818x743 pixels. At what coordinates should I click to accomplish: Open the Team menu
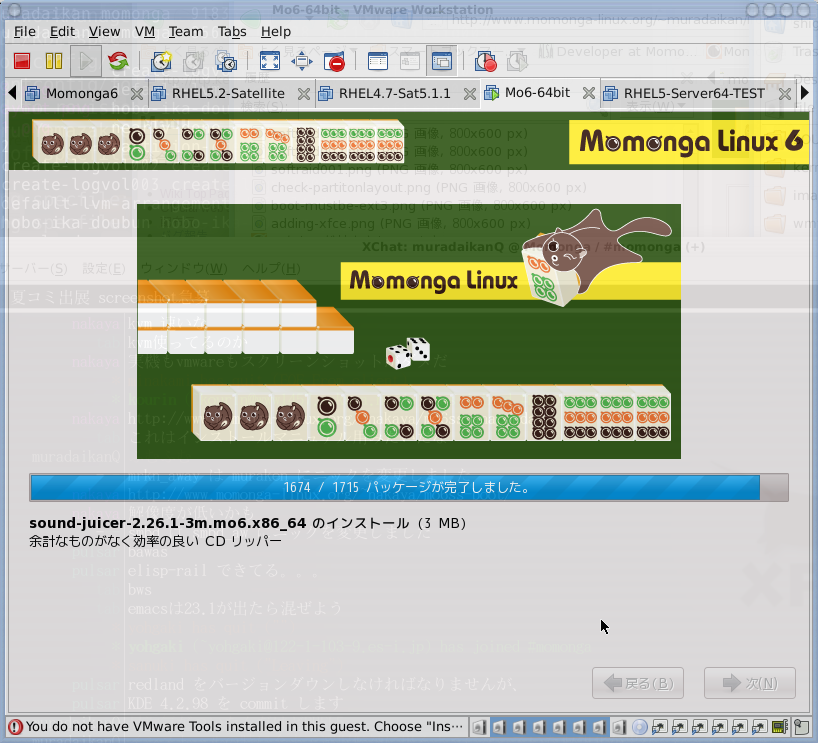tap(186, 32)
